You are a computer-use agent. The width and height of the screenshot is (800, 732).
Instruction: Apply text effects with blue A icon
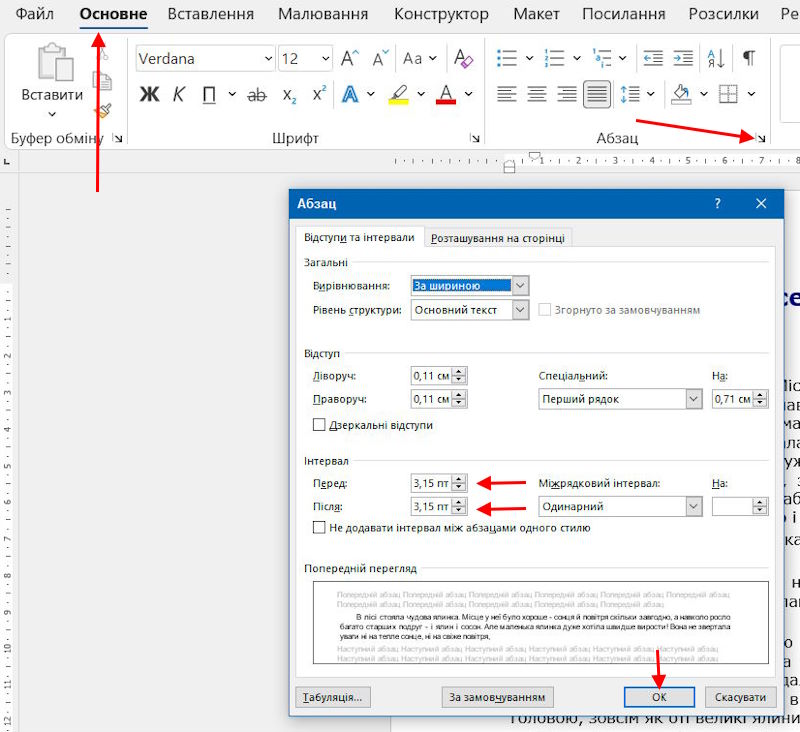coord(350,94)
